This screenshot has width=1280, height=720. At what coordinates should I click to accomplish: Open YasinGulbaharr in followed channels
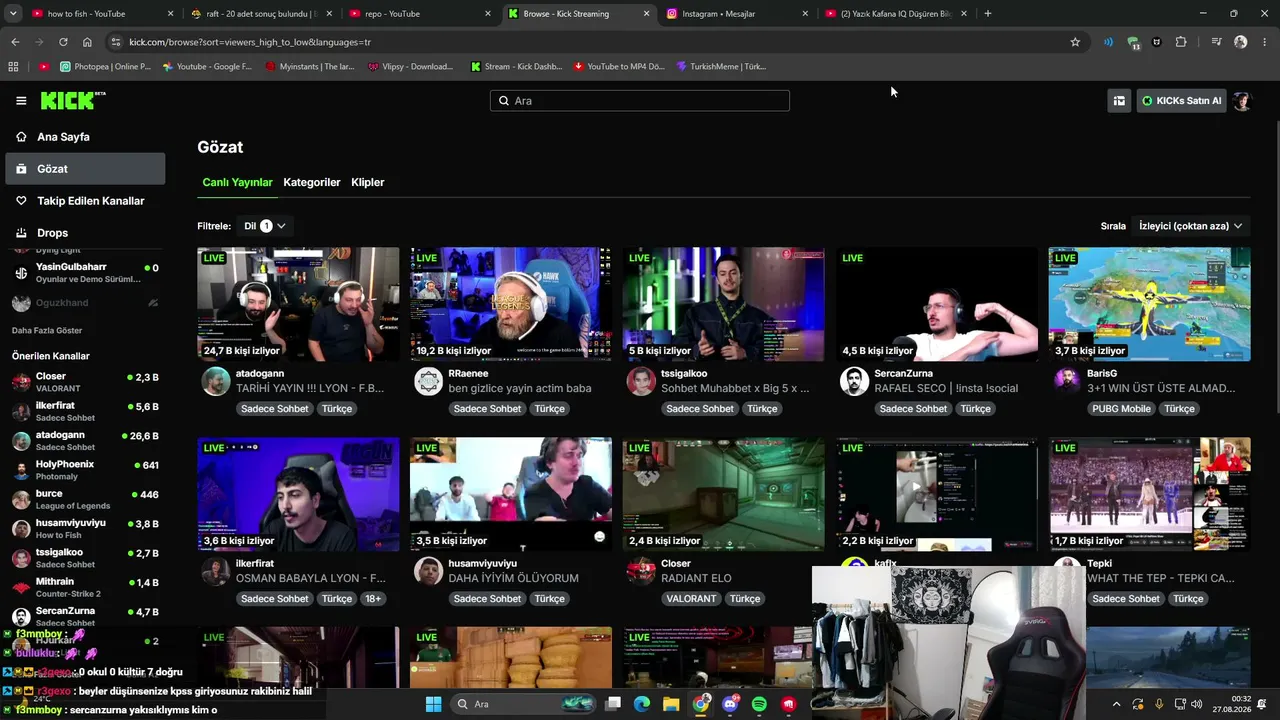(x=85, y=273)
